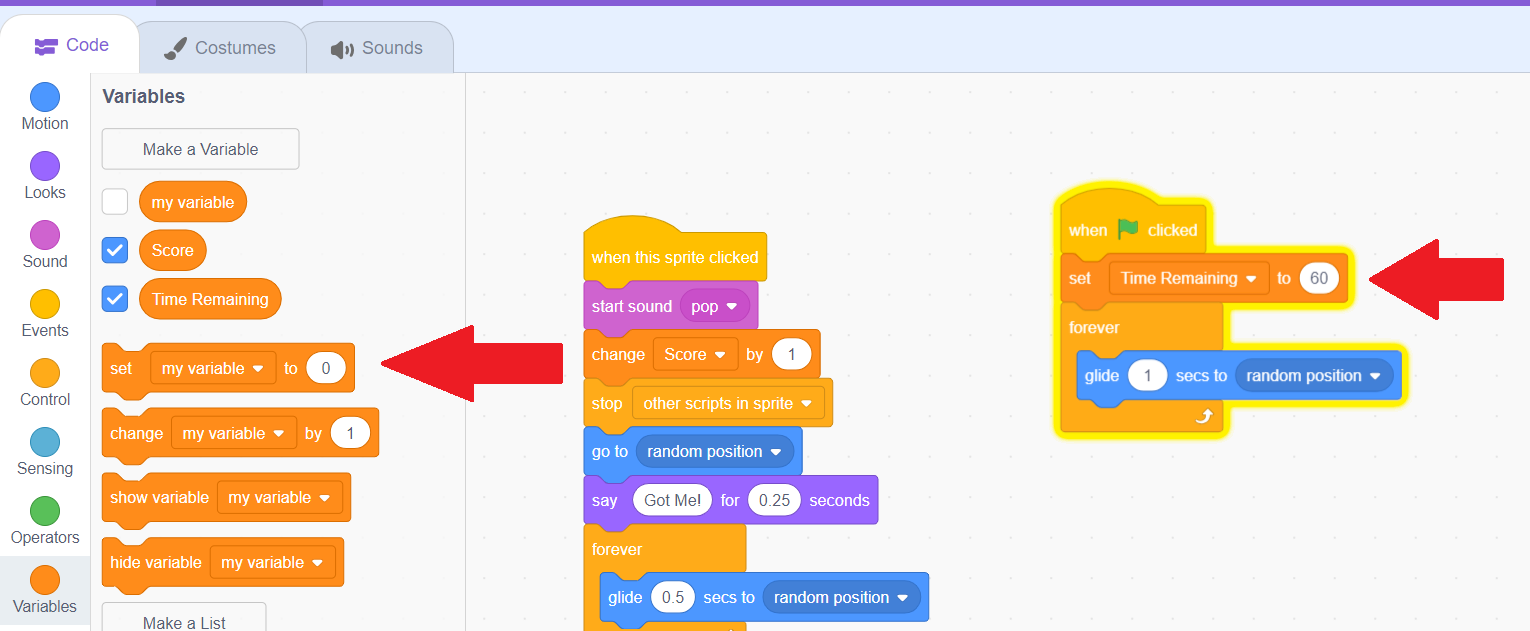Viewport: 1530px width, 631px height.
Task: Select the my variable reporter block
Action: [193, 202]
